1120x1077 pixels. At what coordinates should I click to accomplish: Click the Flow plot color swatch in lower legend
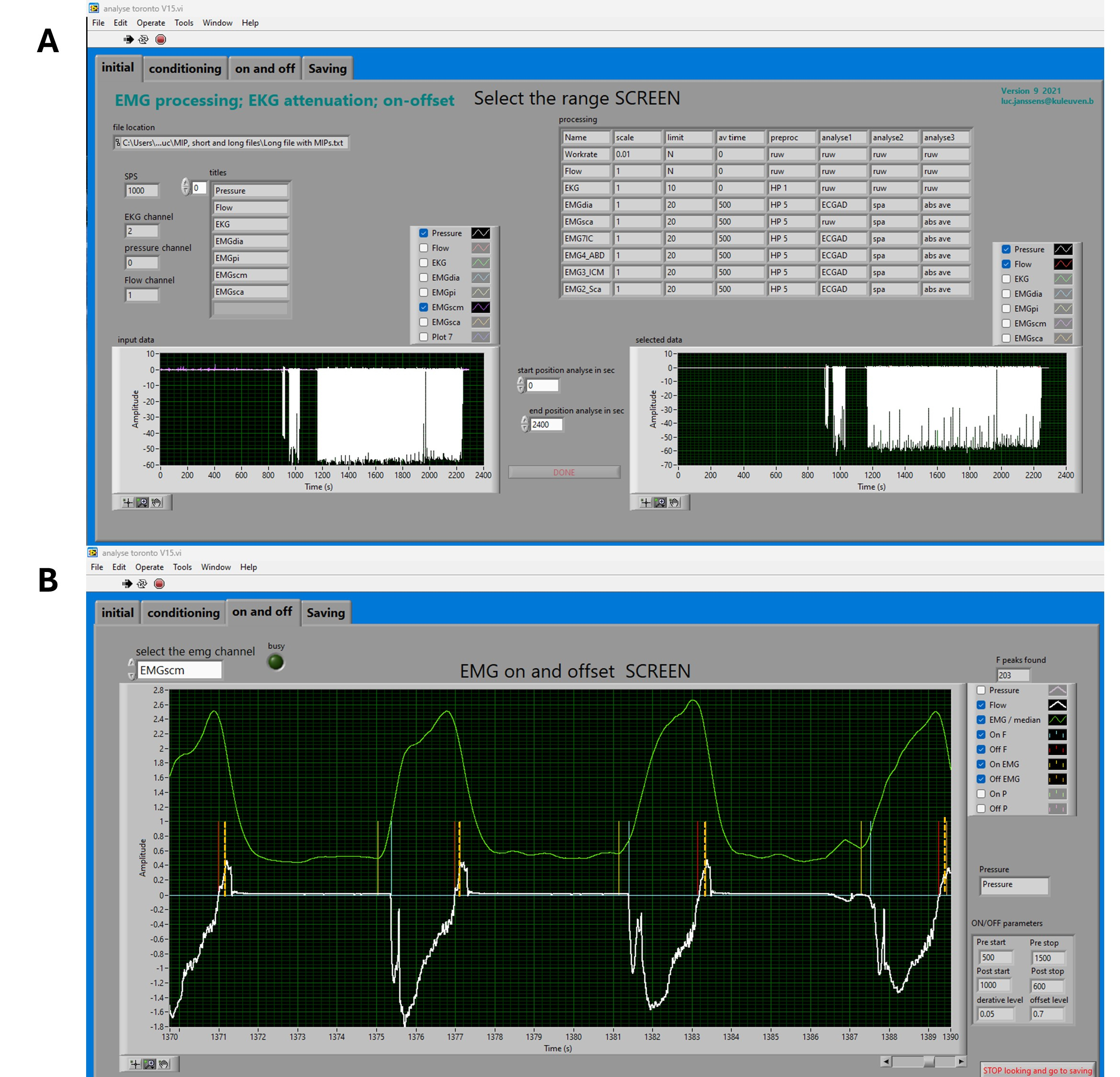(x=1057, y=705)
